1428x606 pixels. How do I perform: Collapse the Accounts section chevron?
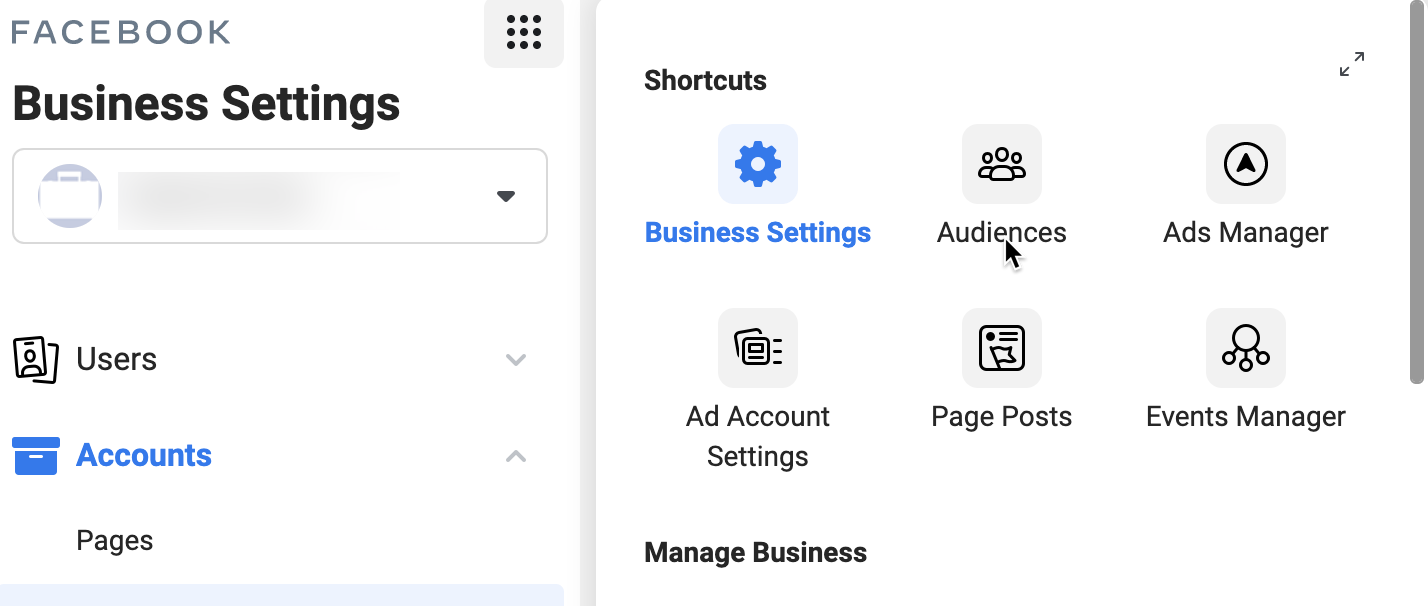tap(516, 456)
